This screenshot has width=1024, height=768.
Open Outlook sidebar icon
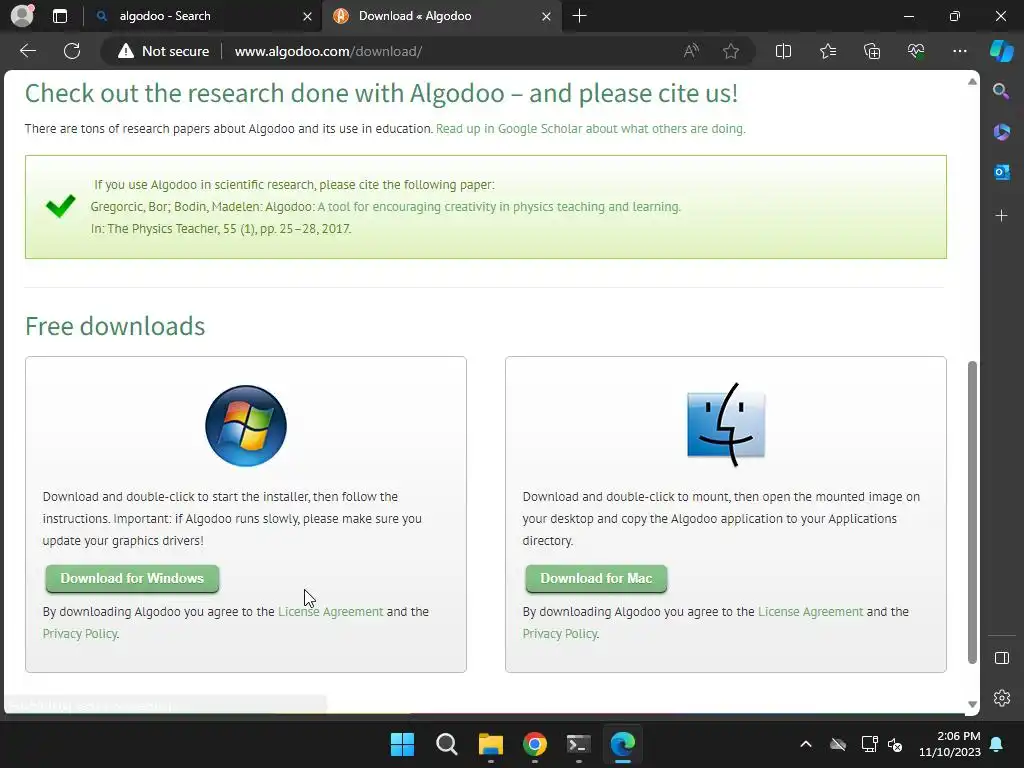(1001, 172)
